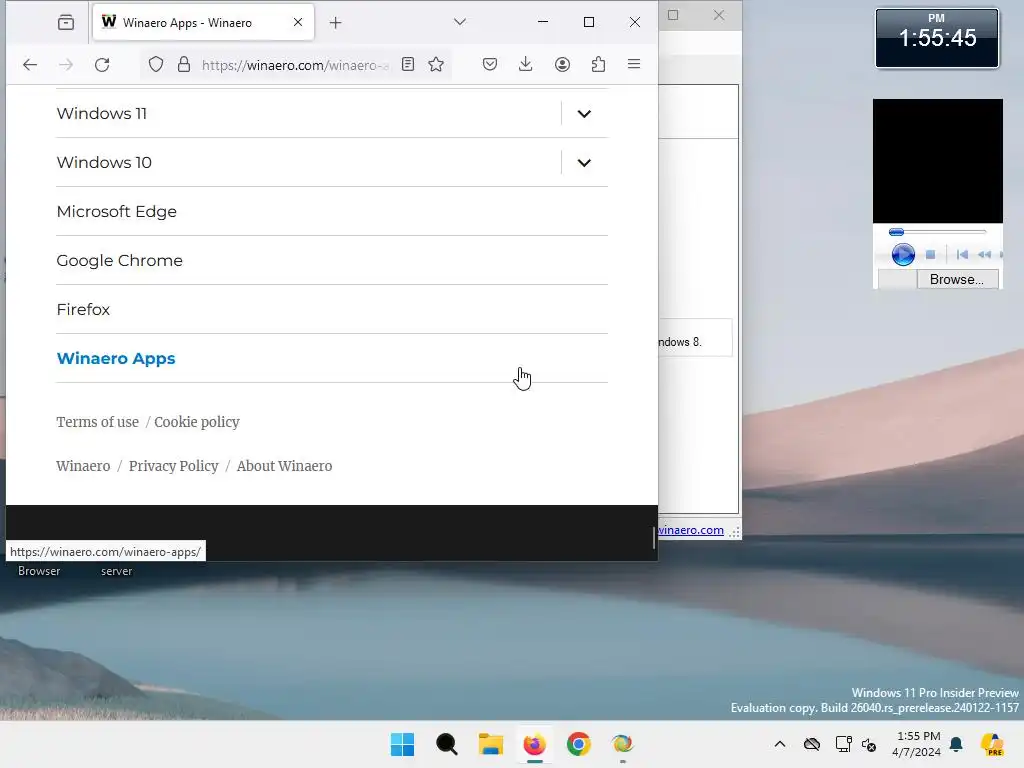Click the Firefox taskbar icon
This screenshot has height=768, width=1024.
pyautogui.click(x=534, y=744)
